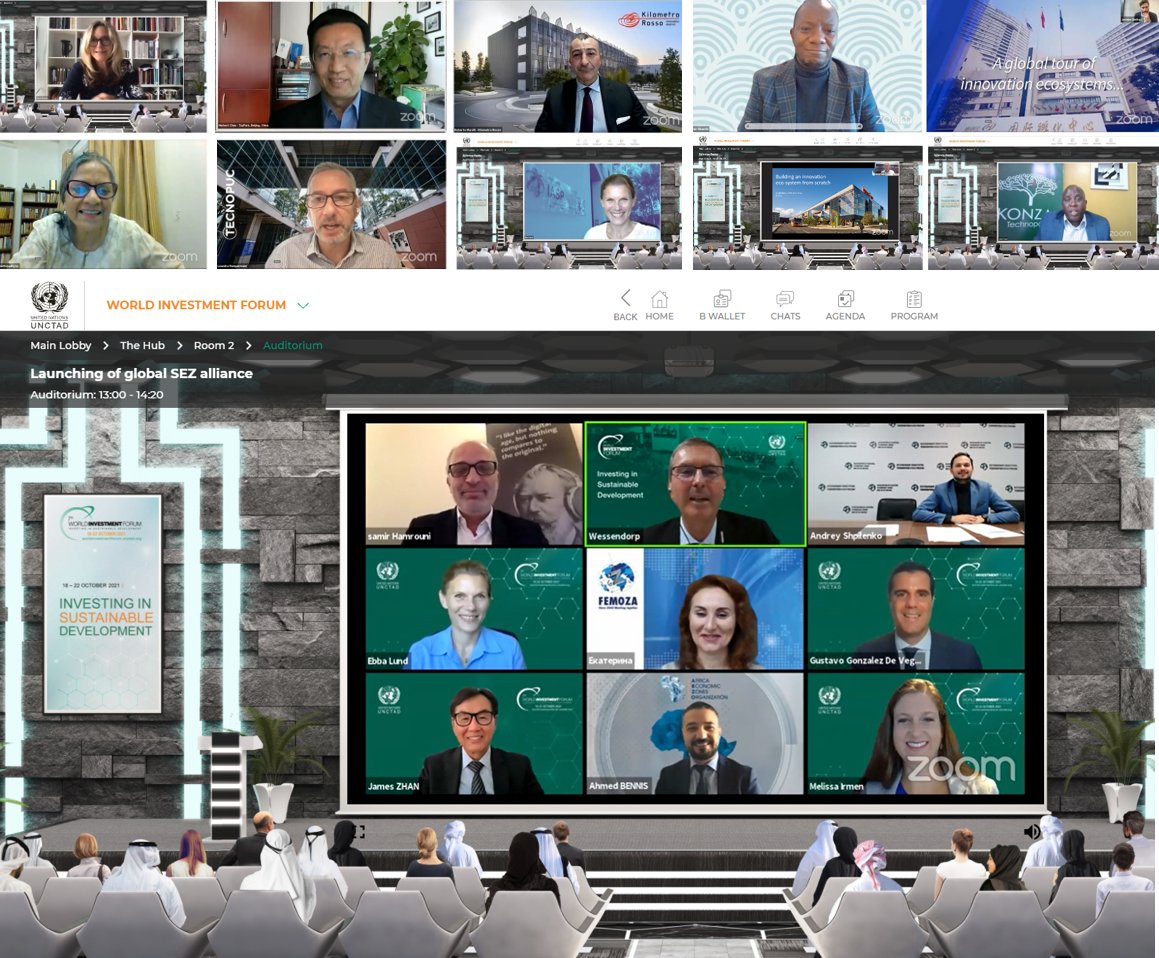The height and width of the screenshot is (958, 1159).
Task: Open the B Wallet icon
Action: coord(722,300)
